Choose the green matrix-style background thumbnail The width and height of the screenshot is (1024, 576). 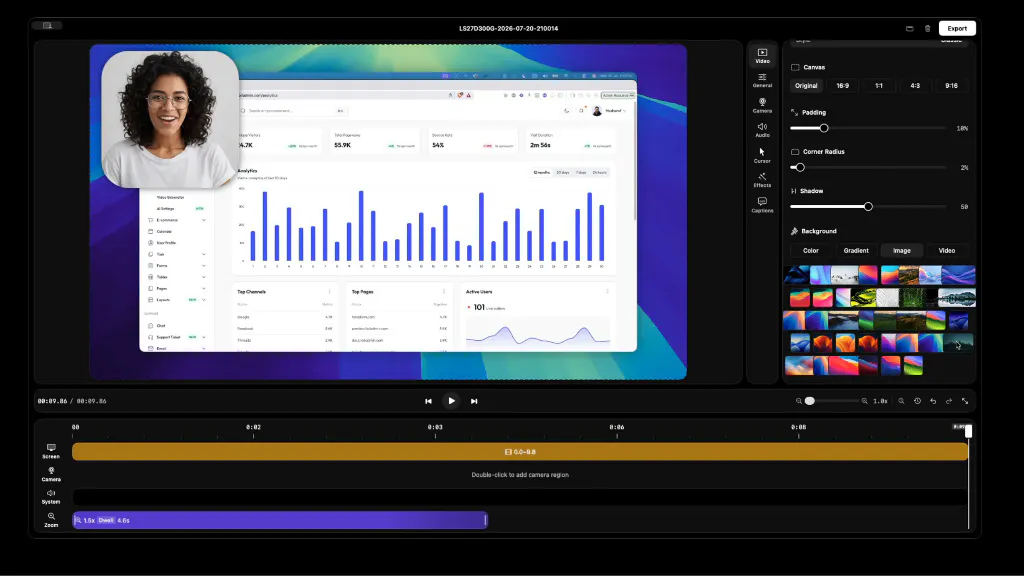912,298
